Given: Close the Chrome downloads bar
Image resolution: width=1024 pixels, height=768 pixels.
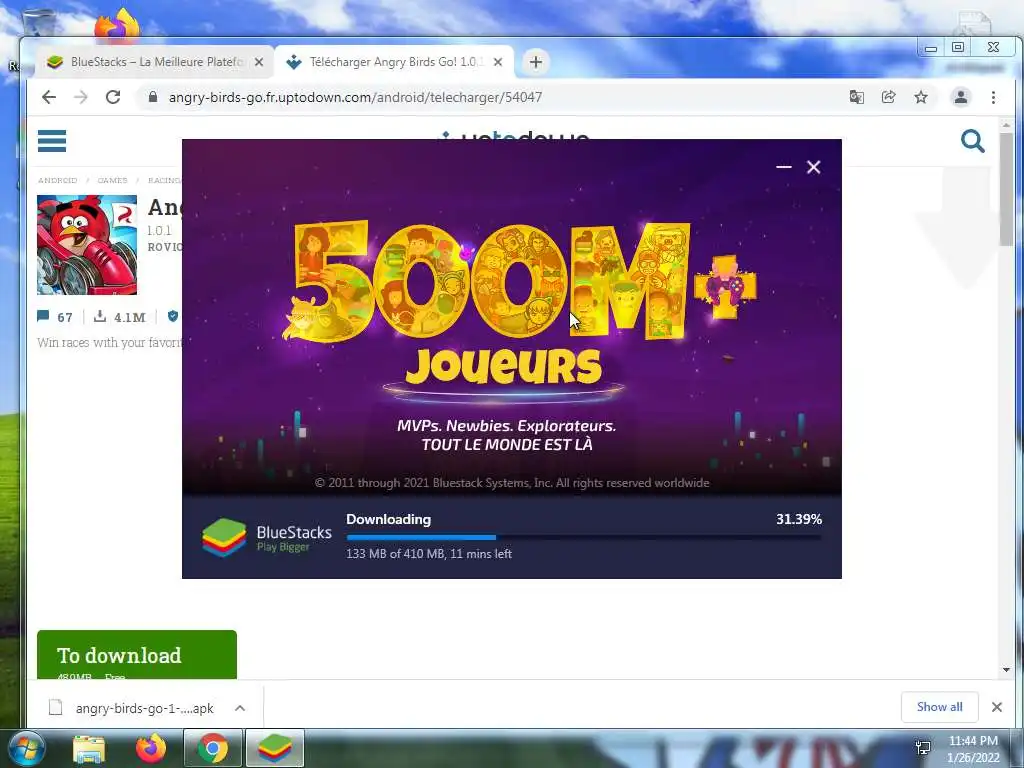Looking at the screenshot, I should (997, 707).
